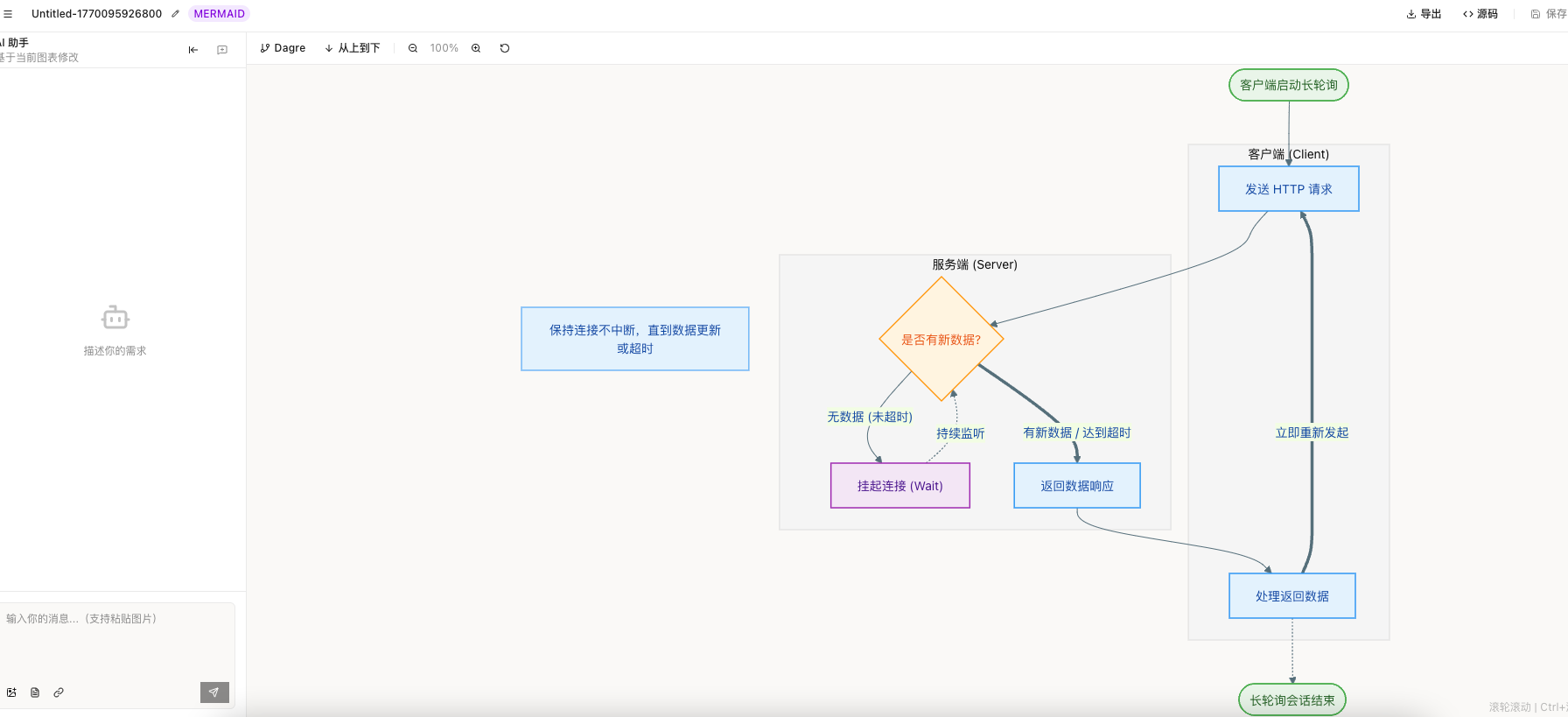This screenshot has height=717, width=1568.
Task: Attach a document file to the message
Action: [35, 692]
